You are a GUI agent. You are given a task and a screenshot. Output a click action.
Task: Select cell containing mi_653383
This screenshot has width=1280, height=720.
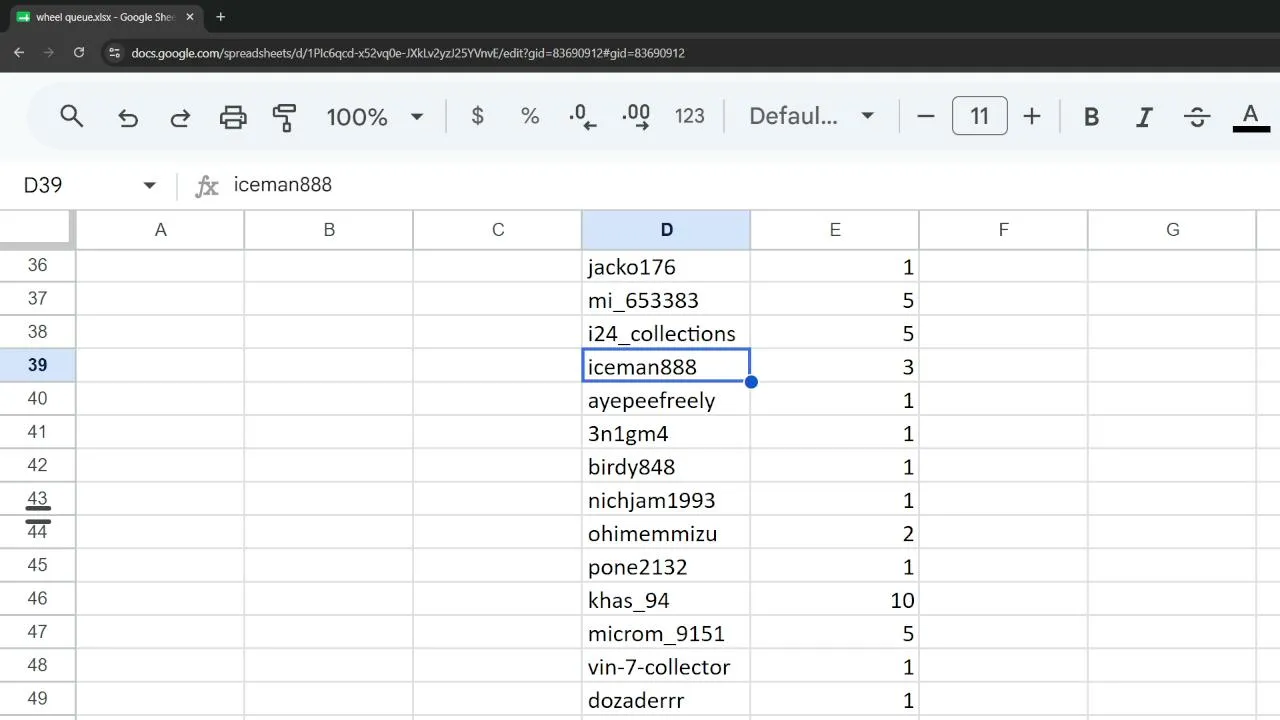tap(666, 300)
